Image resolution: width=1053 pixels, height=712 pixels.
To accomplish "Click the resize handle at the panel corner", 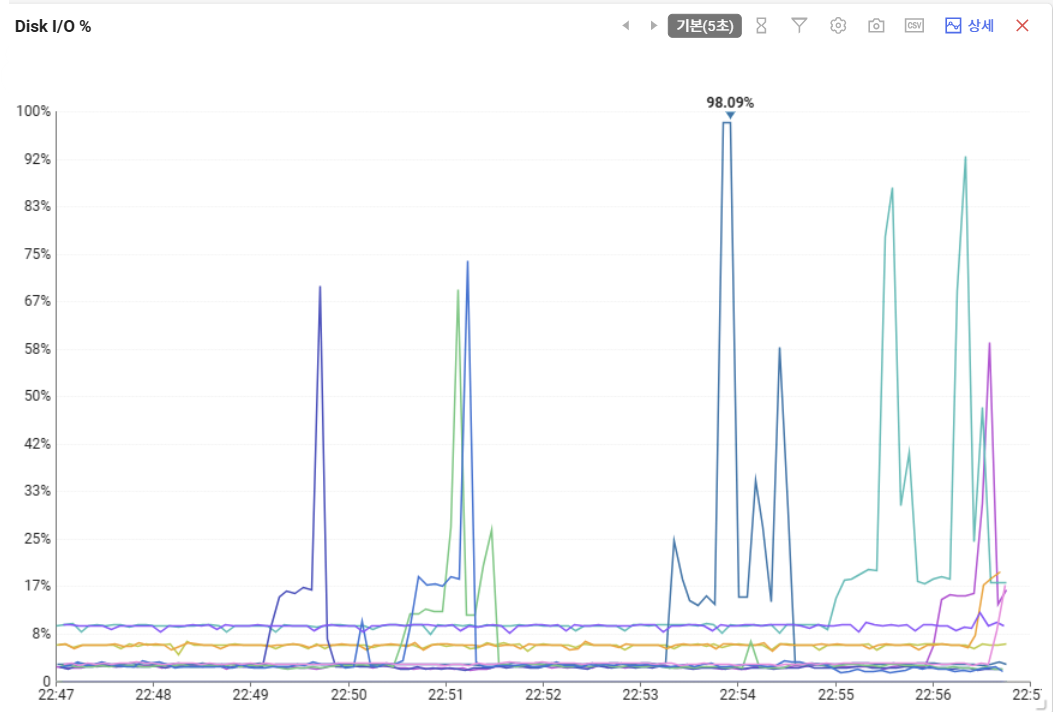I will [1038, 705].
